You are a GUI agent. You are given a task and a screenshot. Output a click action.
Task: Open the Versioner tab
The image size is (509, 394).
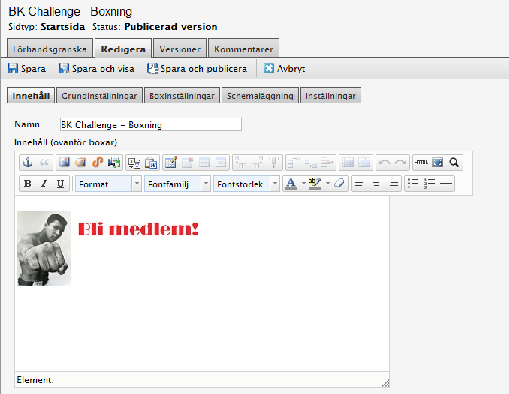[180, 49]
